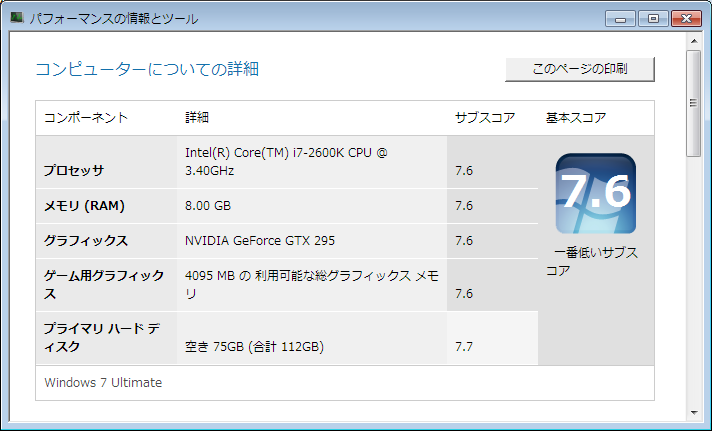Click the scrollbar up arrow

pyautogui.click(x=694, y=41)
